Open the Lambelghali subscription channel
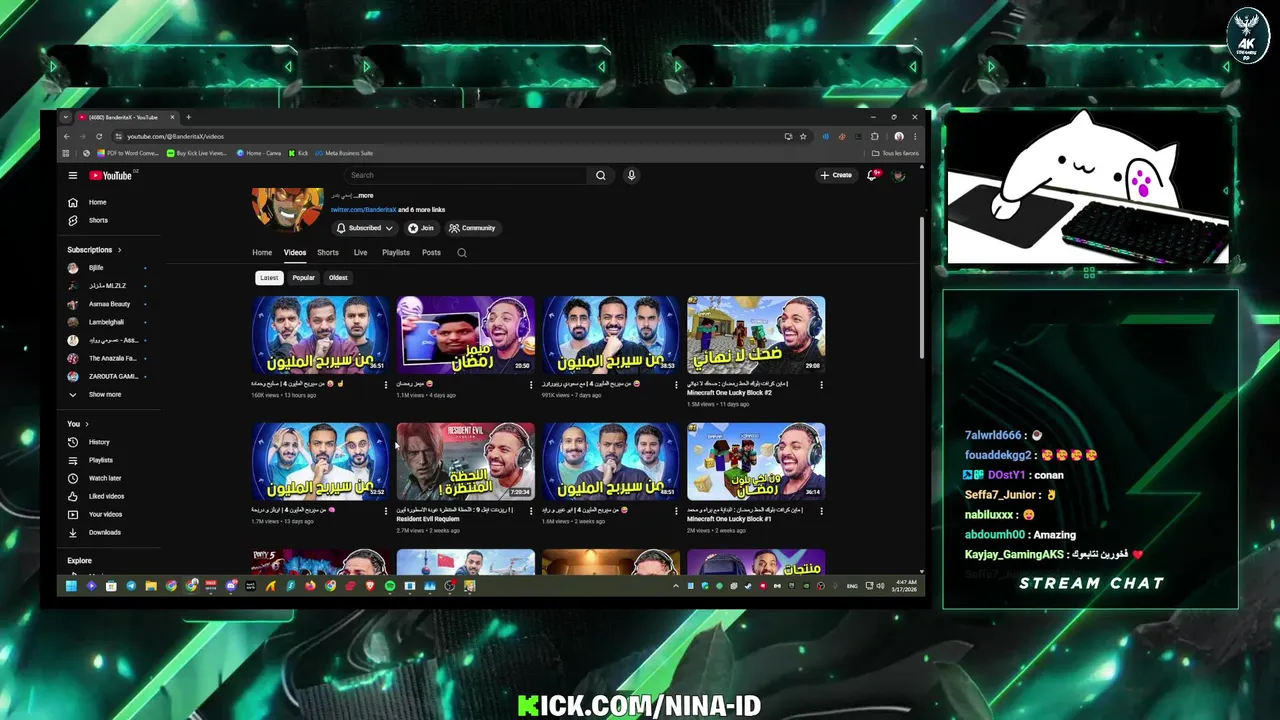Screen dimensions: 1280x720 (105, 322)
